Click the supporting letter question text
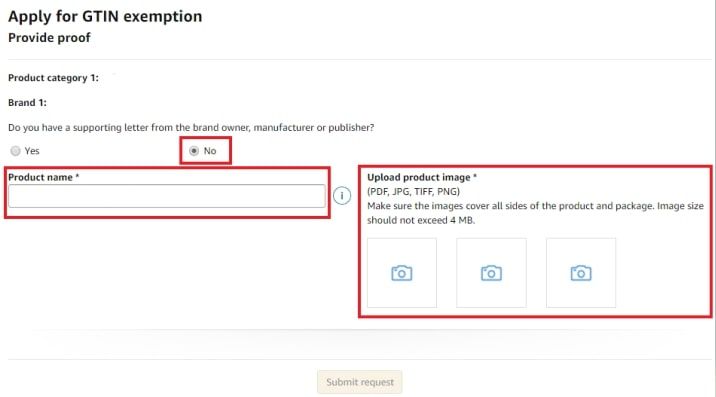This screenshot has height=397, width=716. [191, 127]
